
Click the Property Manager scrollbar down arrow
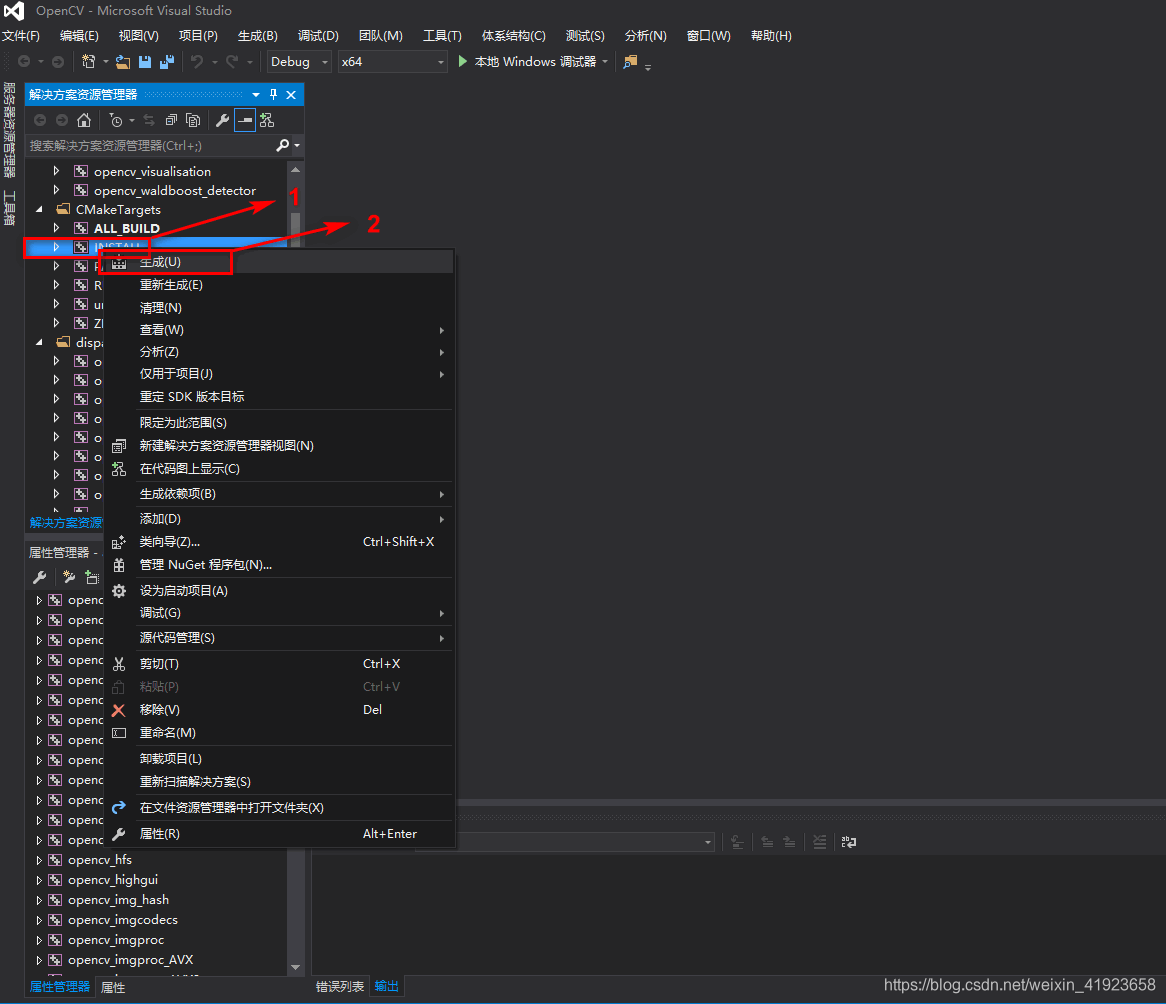click(295, 967)
